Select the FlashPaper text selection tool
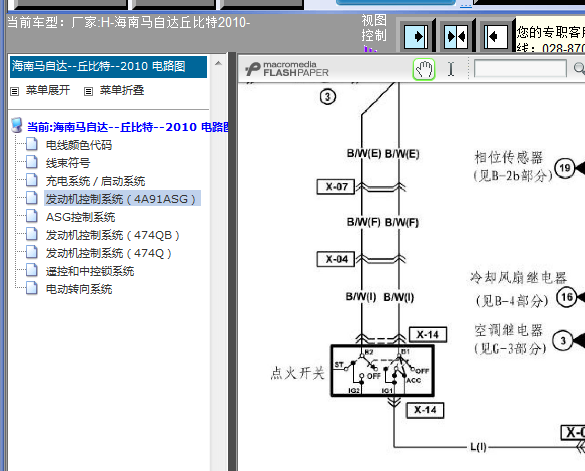Screen dimensions: 585x471 coord(451,69)
